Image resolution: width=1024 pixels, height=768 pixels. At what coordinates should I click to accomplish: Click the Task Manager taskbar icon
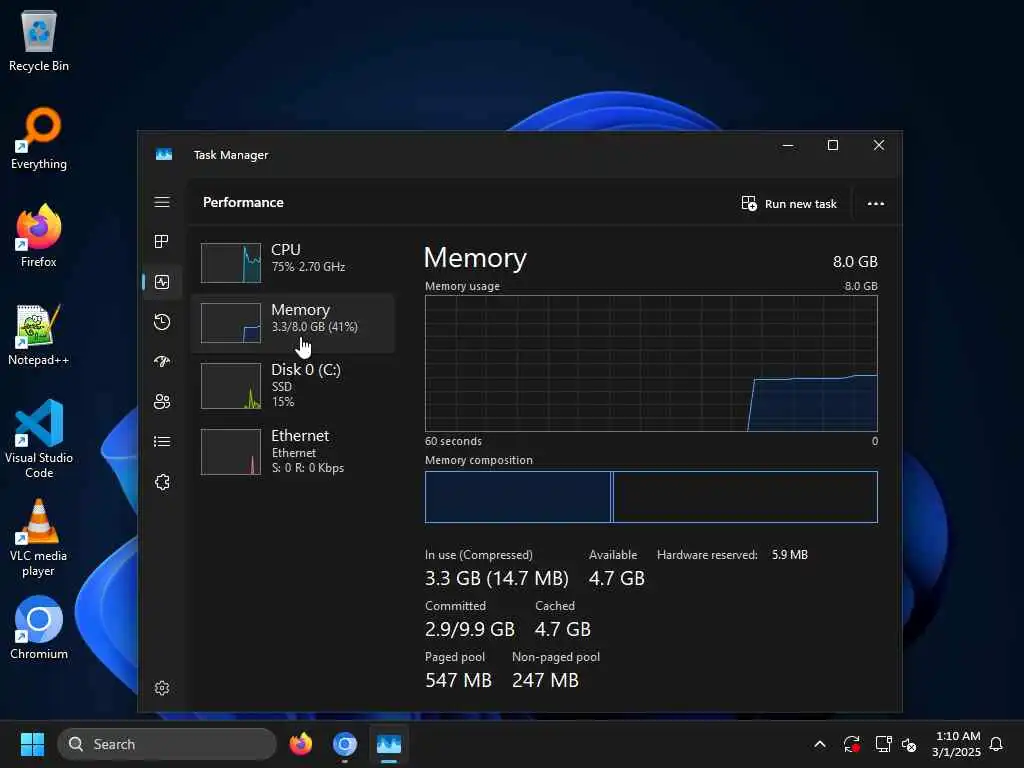pos(389,744)
